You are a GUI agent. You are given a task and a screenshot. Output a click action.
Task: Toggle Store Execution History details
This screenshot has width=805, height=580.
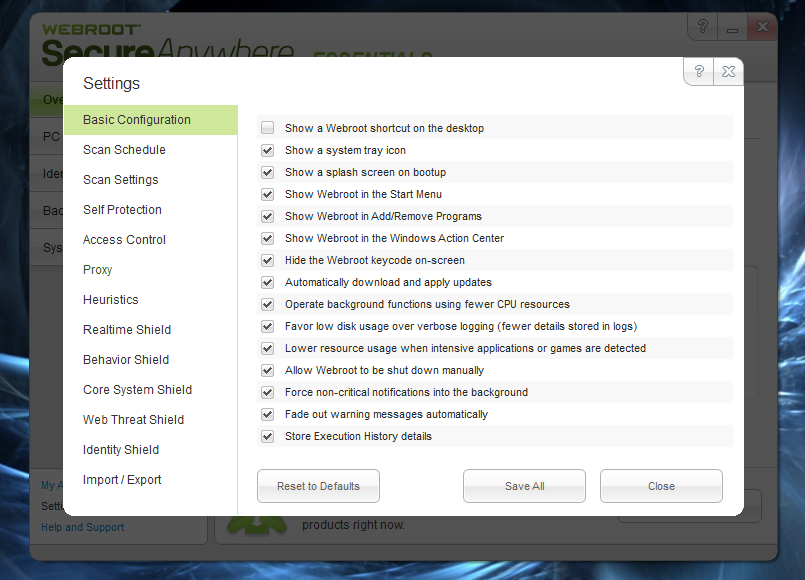(x=267, y=436)
